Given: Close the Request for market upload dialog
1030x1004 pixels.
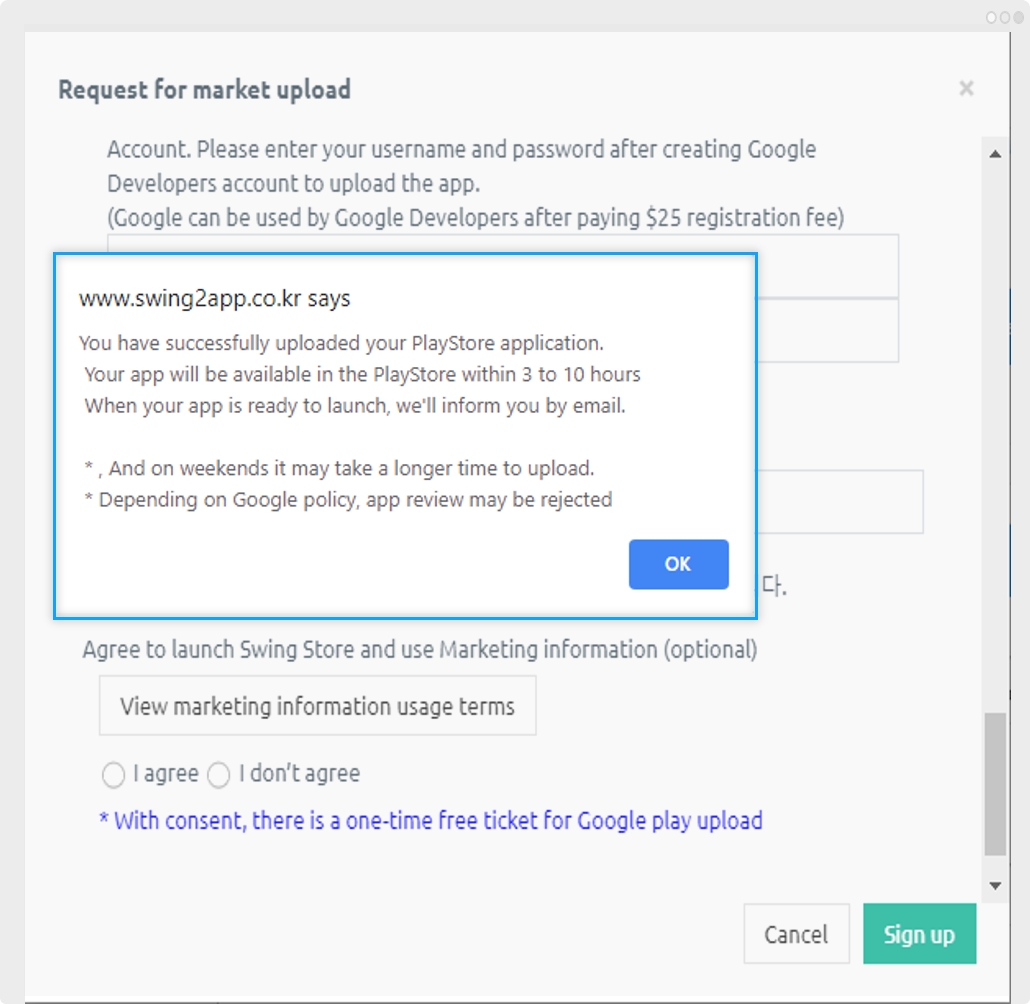Looking at the screenshot, I should pos(966,88).
